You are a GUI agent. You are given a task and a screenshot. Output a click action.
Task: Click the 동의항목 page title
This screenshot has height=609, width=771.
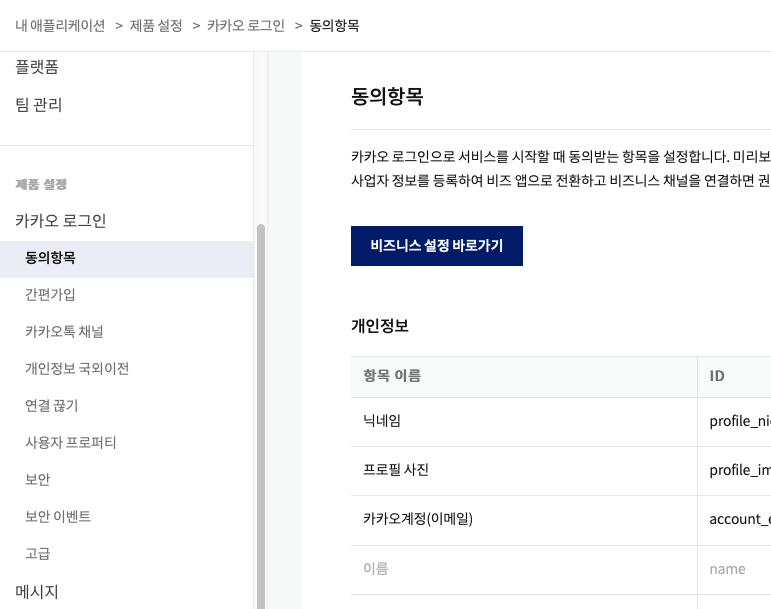tap(387, 96)
